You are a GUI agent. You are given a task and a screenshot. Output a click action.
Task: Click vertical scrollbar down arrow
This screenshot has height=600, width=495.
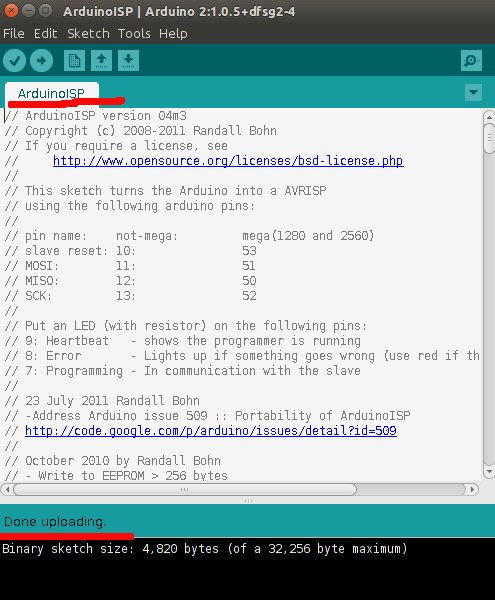[489, 472]
